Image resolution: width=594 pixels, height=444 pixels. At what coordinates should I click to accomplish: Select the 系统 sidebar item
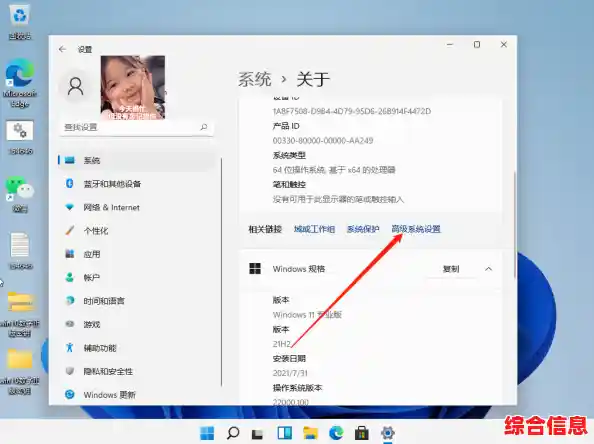(136, 160)
